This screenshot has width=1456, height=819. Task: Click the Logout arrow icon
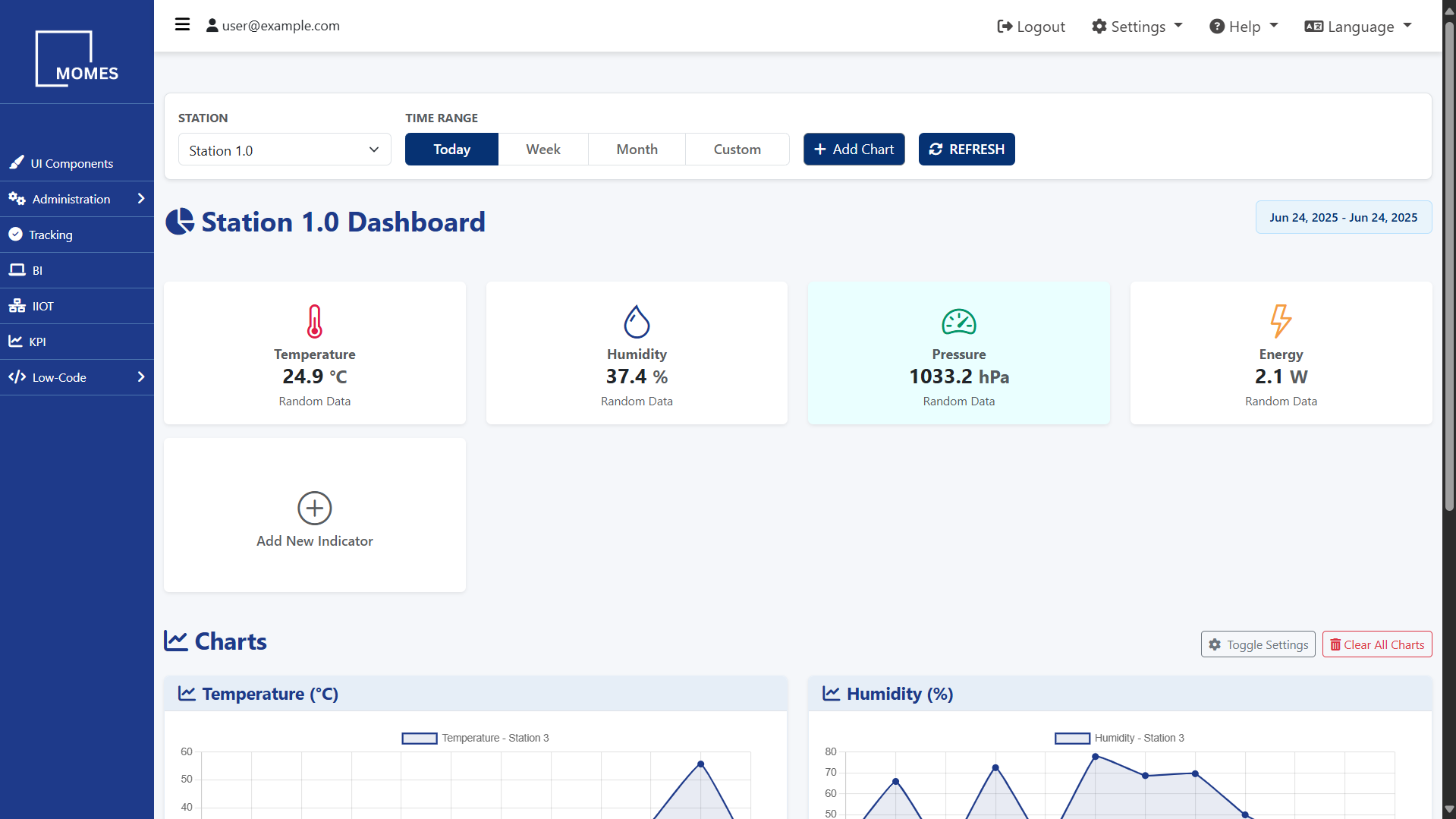click(1005, 27)
